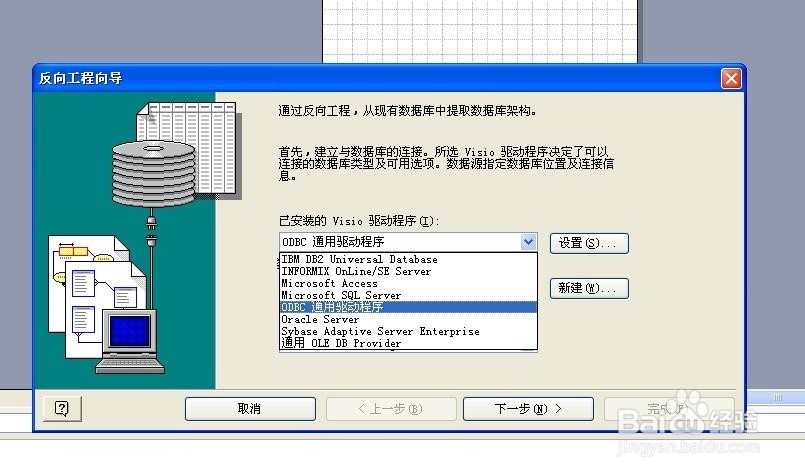Viewport: 805px width, 475px height.
Task: Close the 反向工程向导 dialog
Action: (x=731, y=79)
